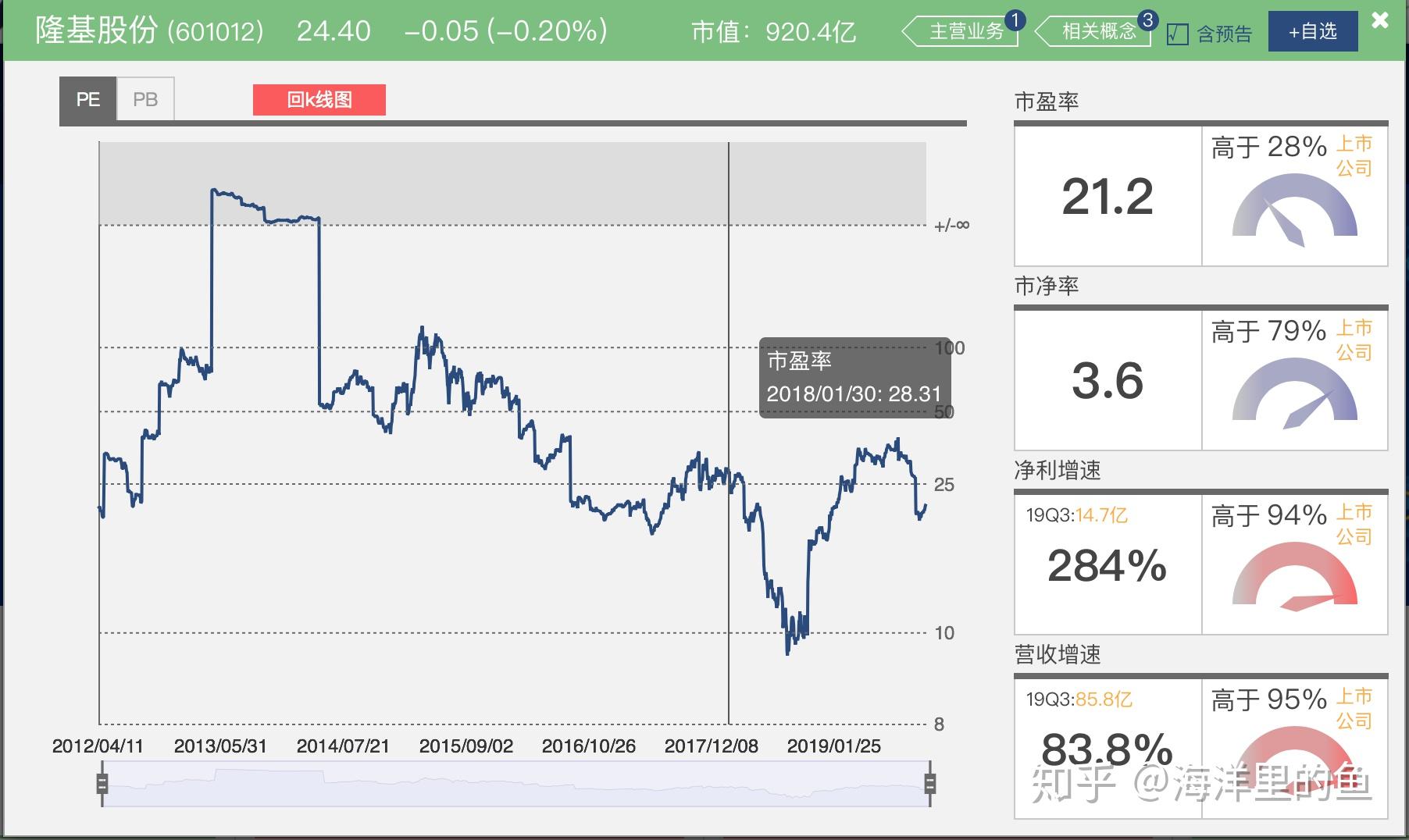Click the 市值: 920.4亿 text
The width and height of the screenshot is (1409, 840).
(x=774, y=32)
